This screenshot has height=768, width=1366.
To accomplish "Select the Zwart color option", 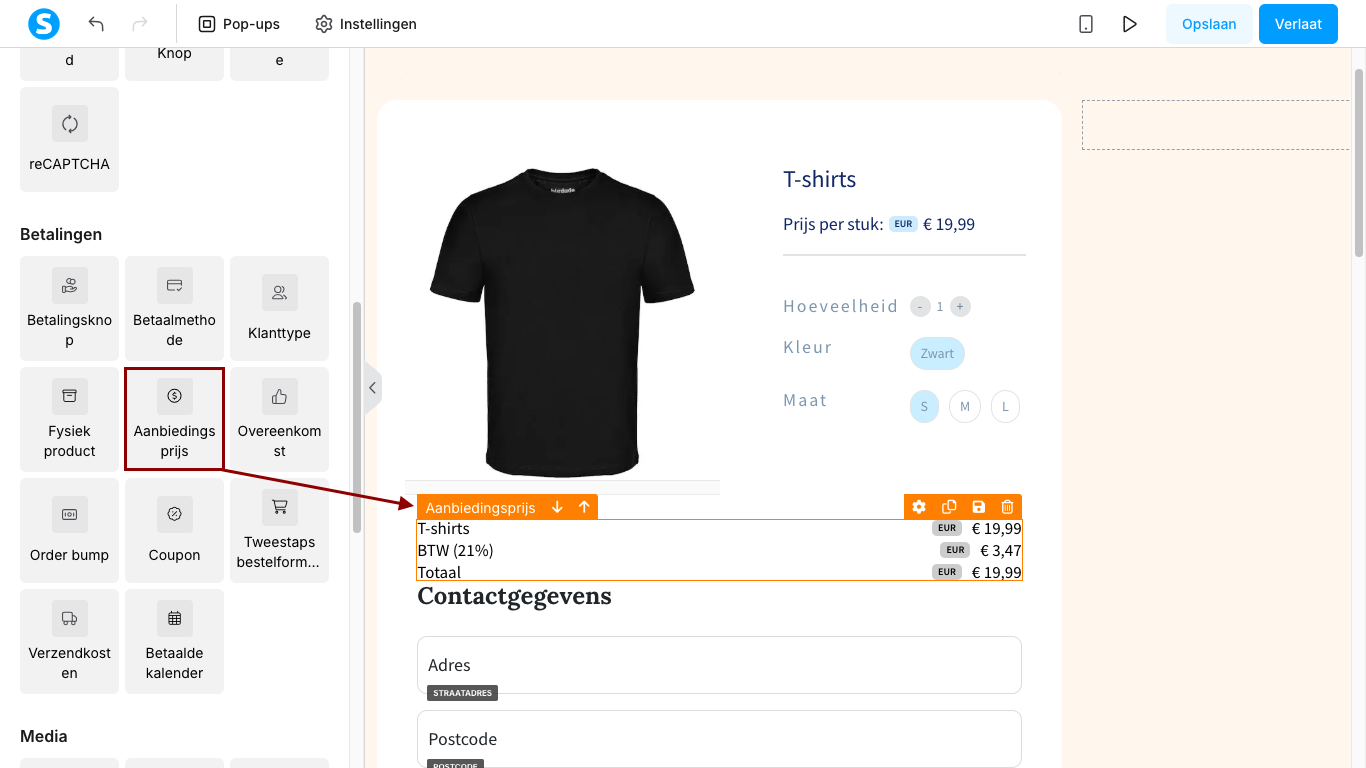I will [937, 353].
